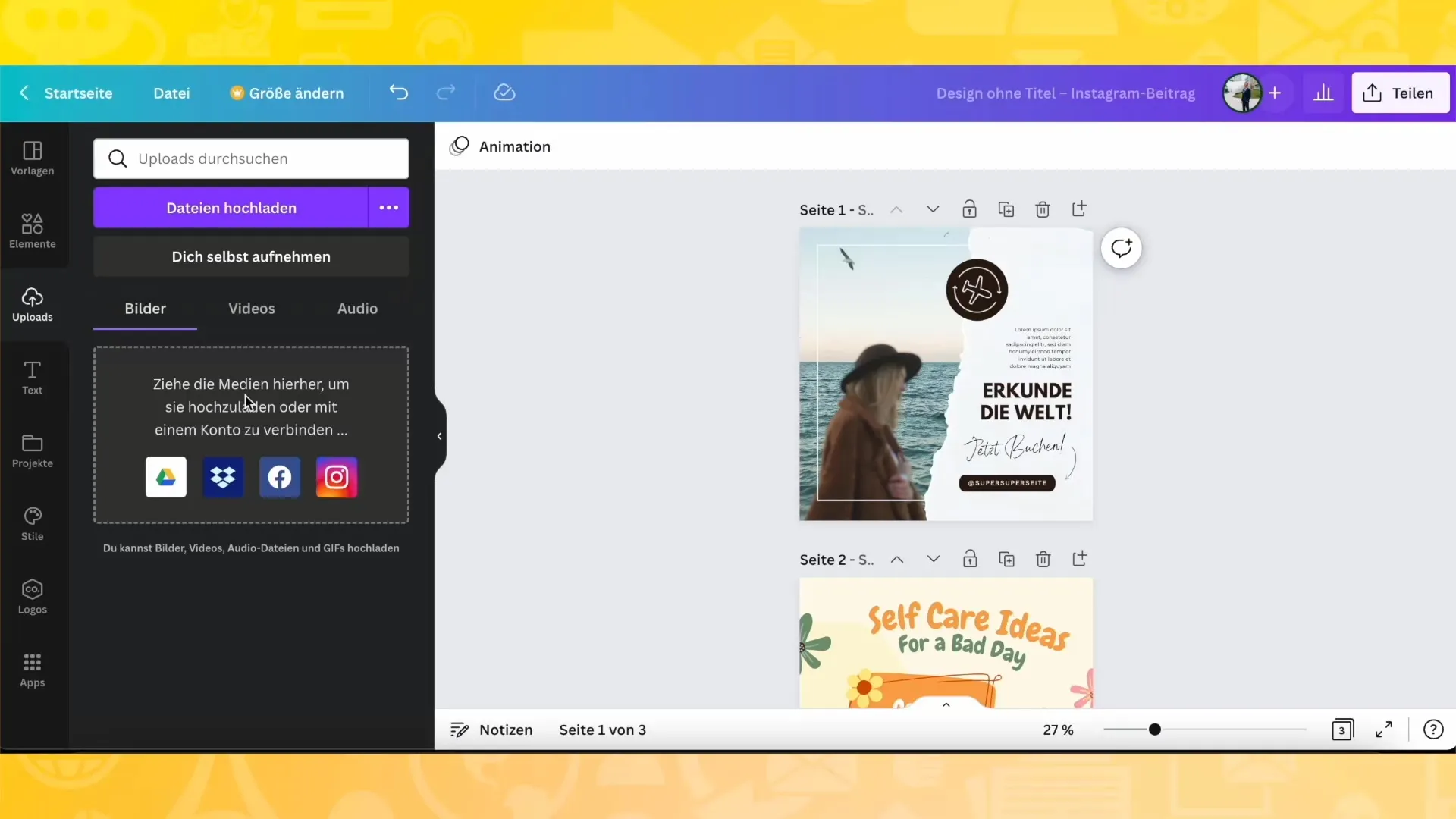
Task: Click Dateien hochladen button
Action: (232, 207)
